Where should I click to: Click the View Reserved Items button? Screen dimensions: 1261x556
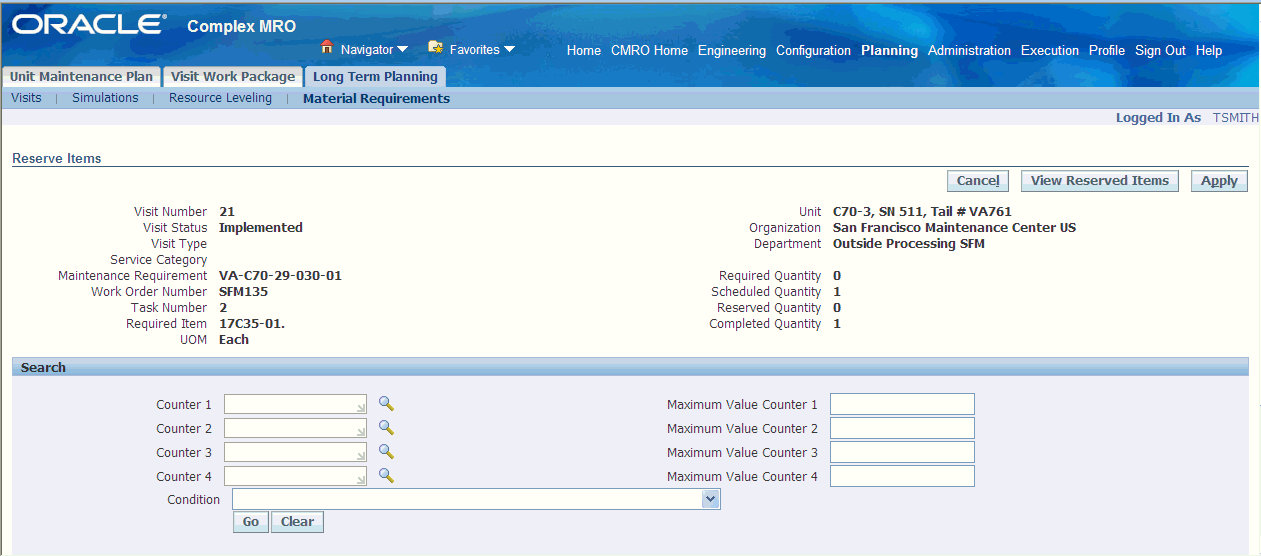pyautogui.click(x=1100, y=181)
